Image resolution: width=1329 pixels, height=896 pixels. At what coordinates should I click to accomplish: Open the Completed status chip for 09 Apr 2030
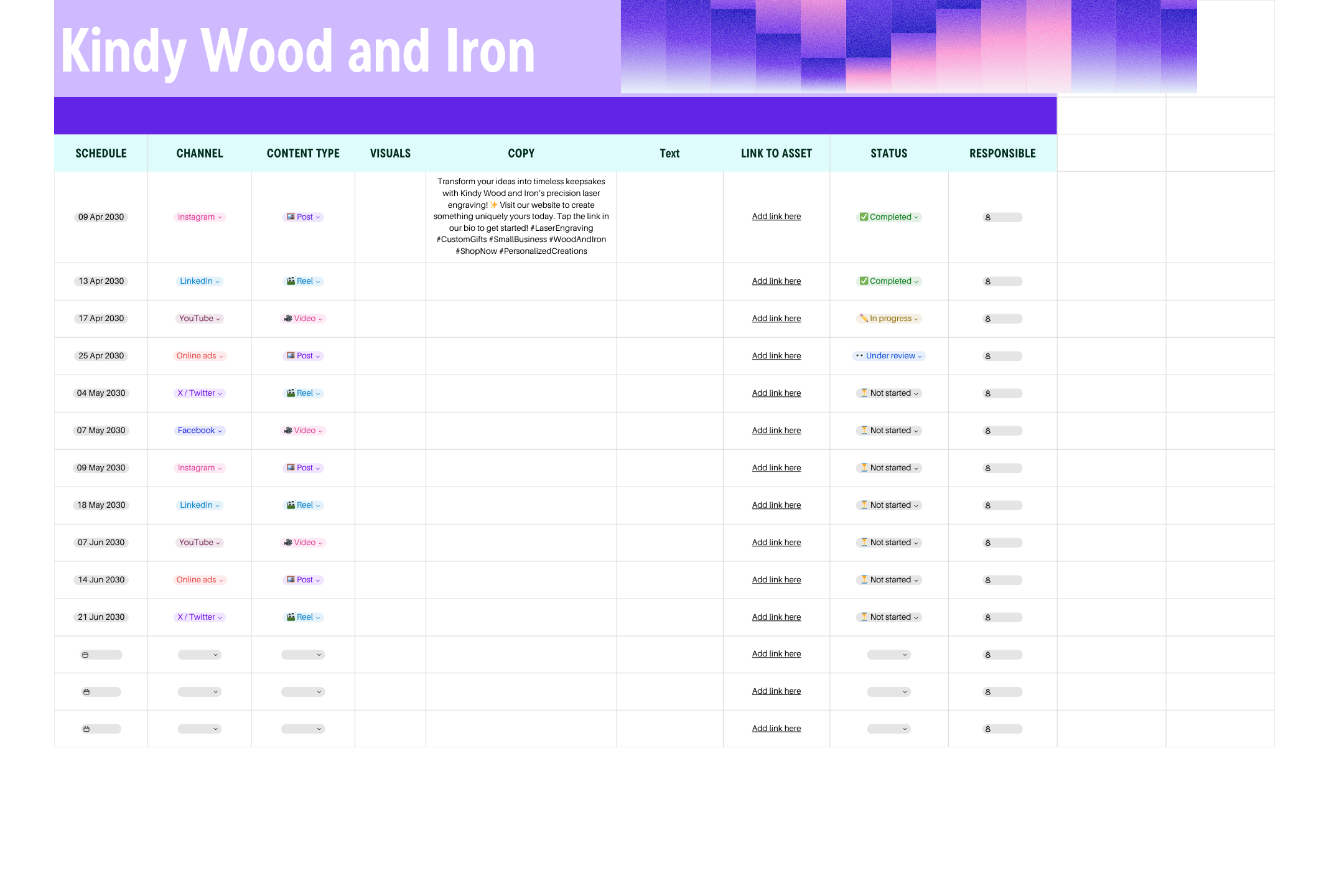(x=889, y=217)
